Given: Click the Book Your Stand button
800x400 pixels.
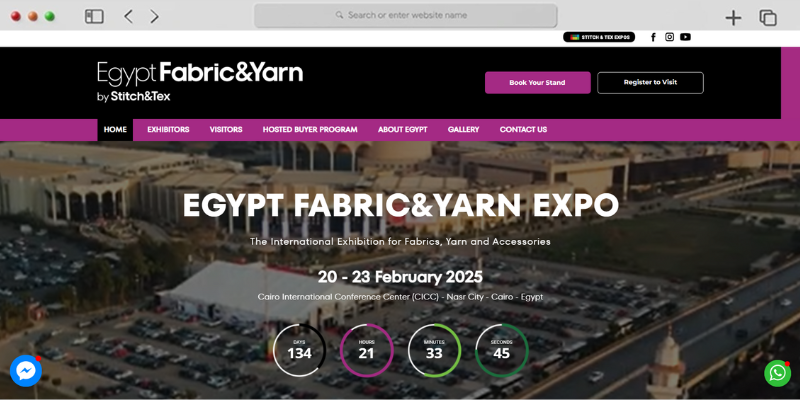Looking at the screenshot, I should pyautogui.click(x=537, y=83).
